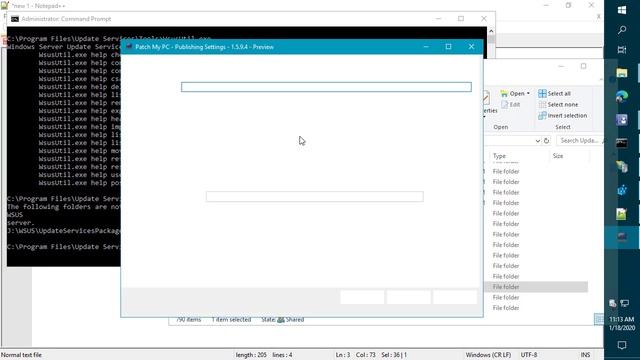Click Command Prompt scrollbar up arrow
The width and height of the screenshot is (640, 360).
click(x=491, y=31)
